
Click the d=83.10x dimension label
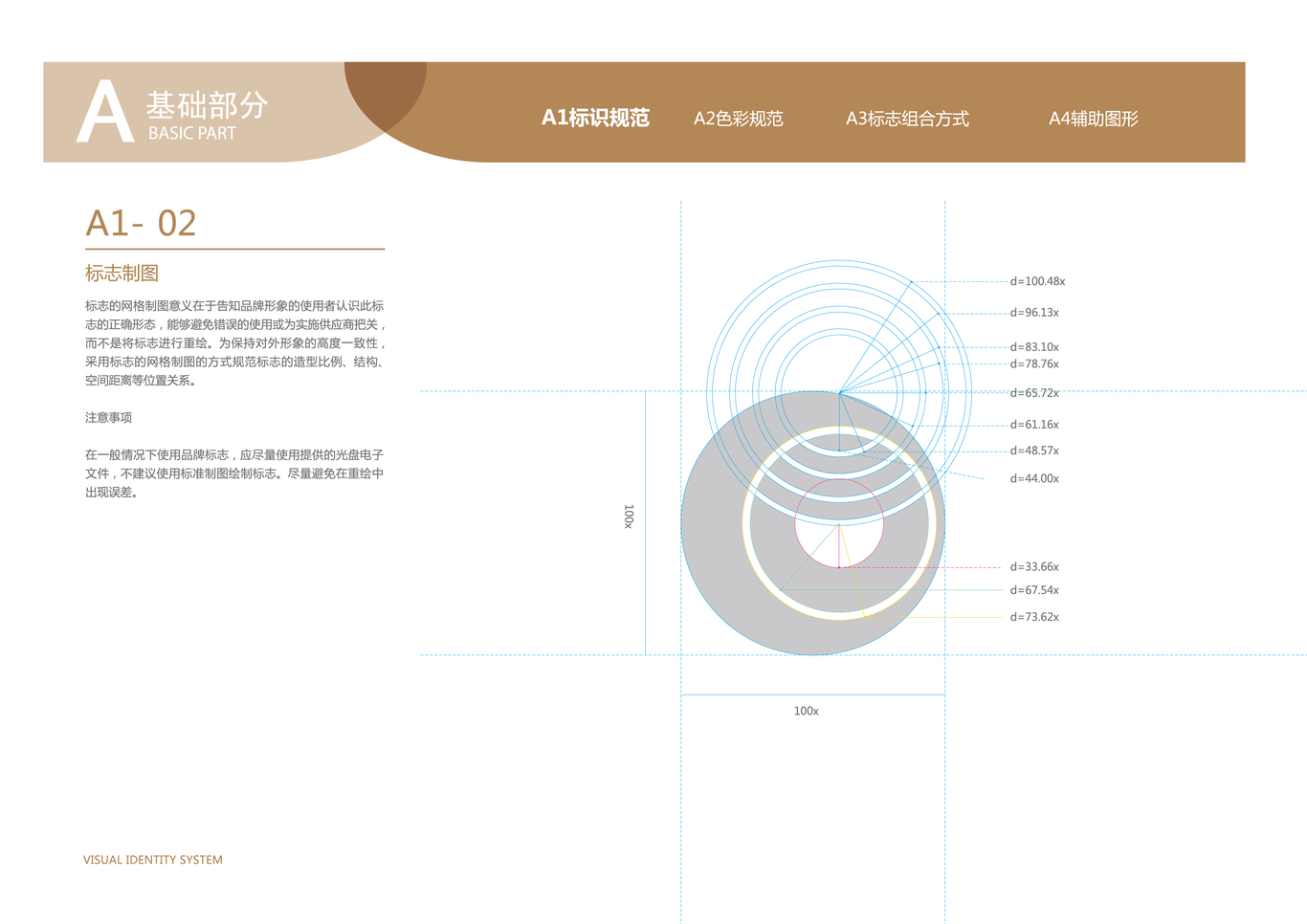1034,347
